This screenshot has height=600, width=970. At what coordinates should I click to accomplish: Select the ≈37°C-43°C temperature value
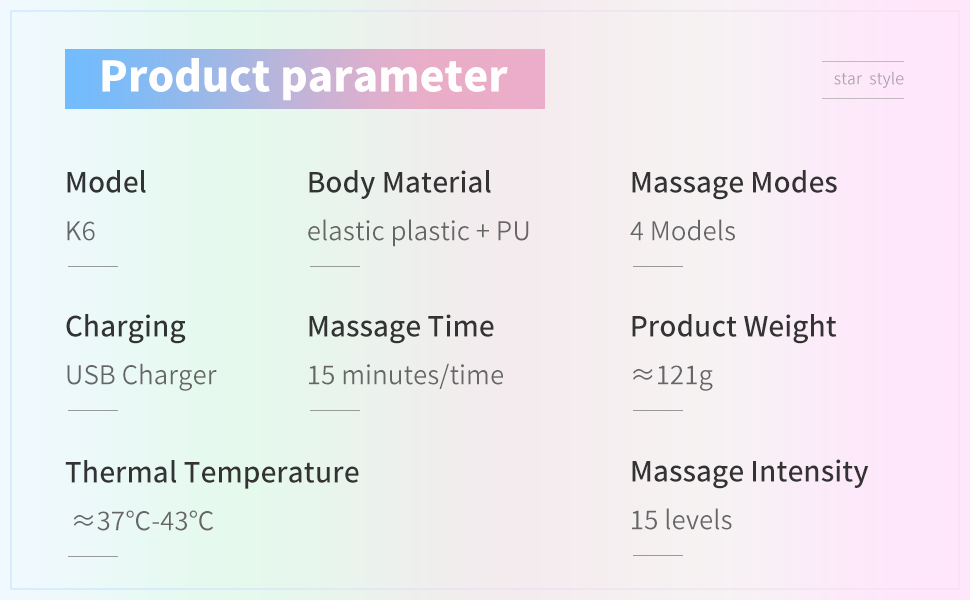pos(144,521)
